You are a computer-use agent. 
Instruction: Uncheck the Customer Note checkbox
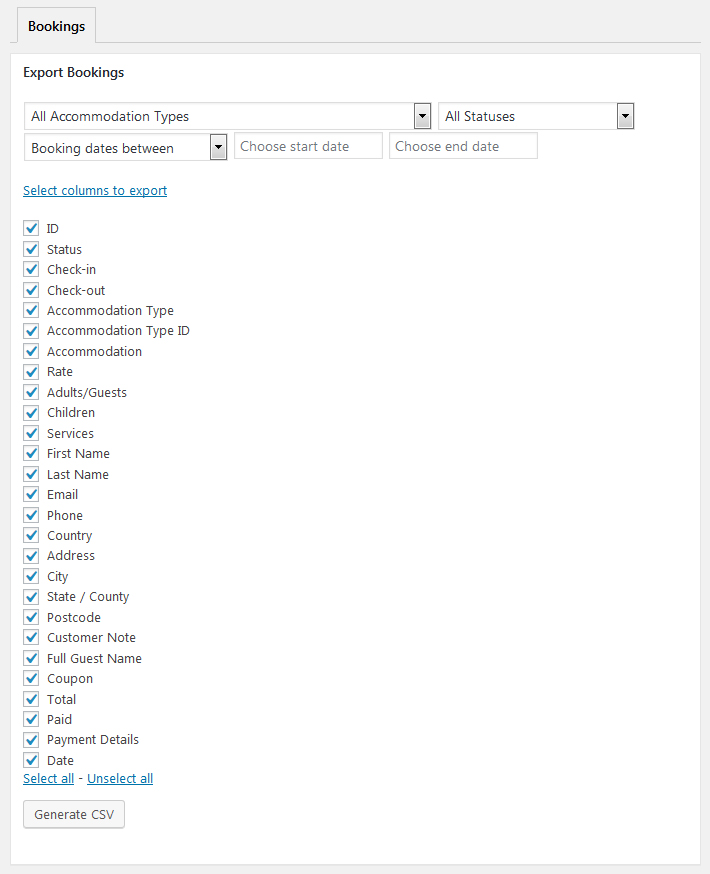pyautogui.click(x=31, y=638)
